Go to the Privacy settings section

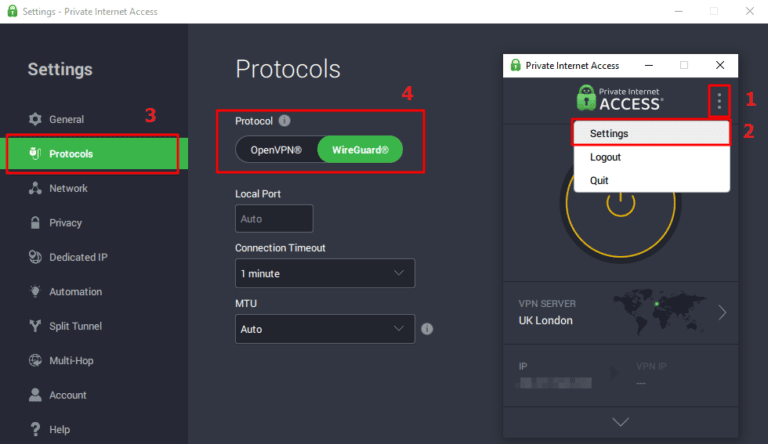point(94,222)
